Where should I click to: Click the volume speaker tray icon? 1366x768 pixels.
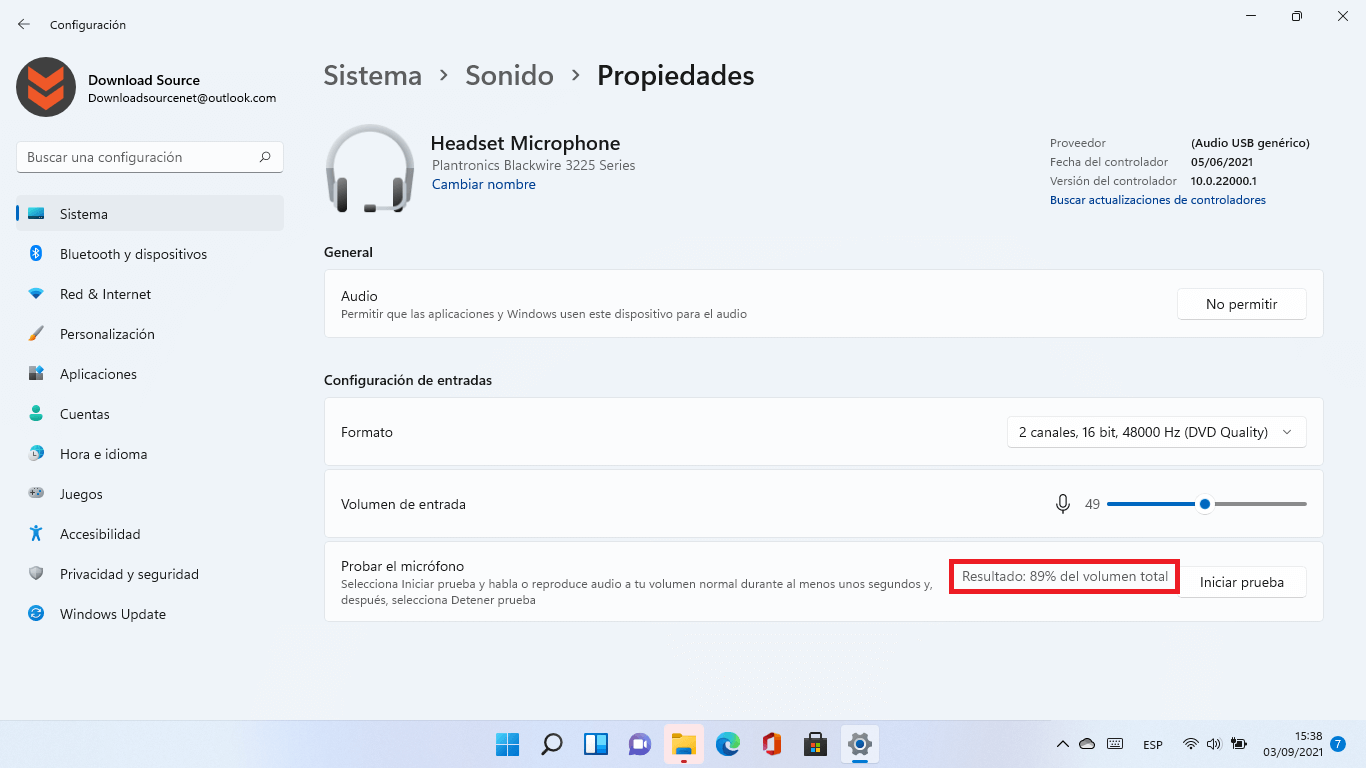[x=1214, y=744]
